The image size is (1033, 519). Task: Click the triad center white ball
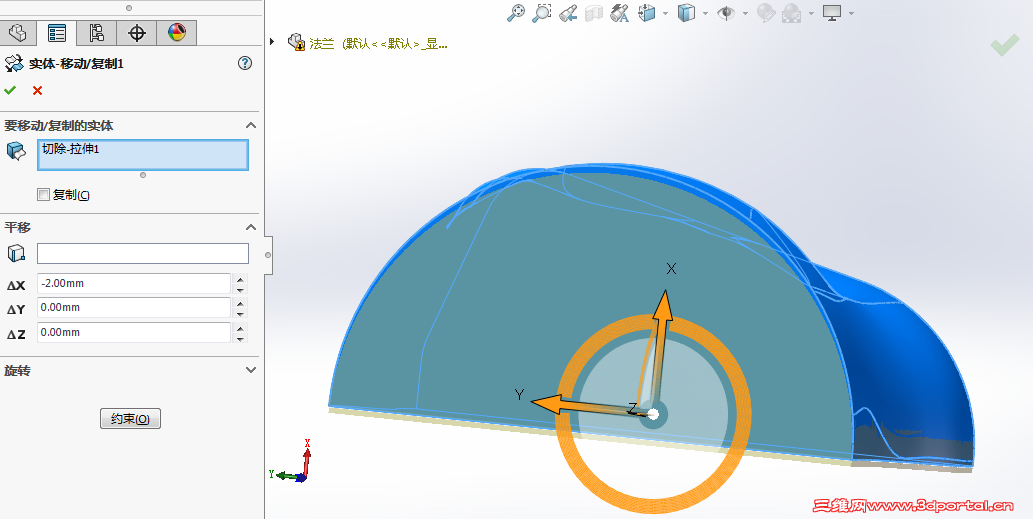coord(653,414)
